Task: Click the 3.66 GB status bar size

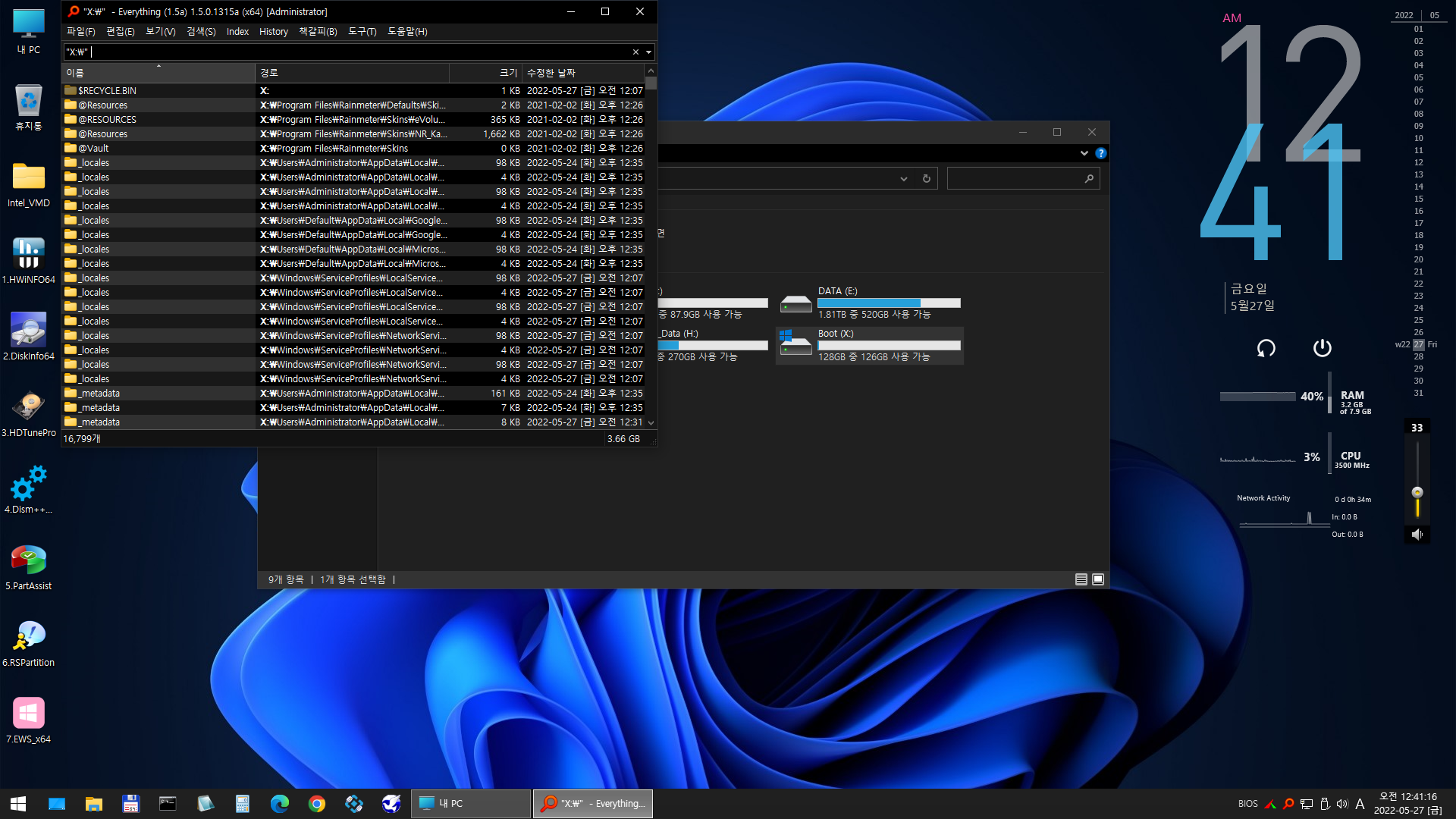Action: [x=623, y=439]
